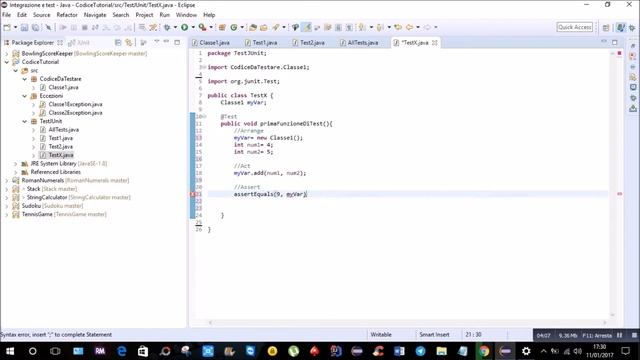Open the Navigate menu
640x360 pixels.
click(95, 15)
